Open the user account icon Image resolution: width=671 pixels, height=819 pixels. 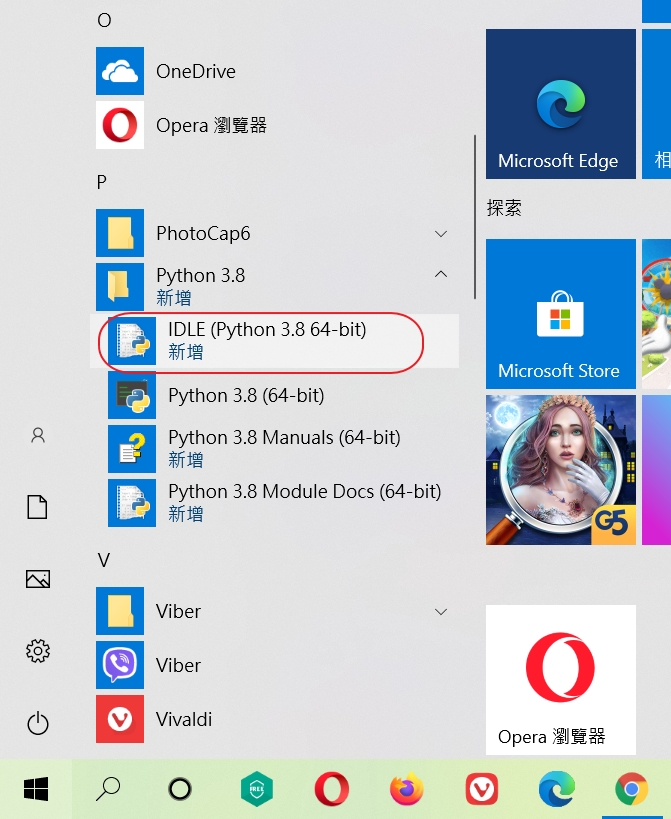click(x=38, y=435)
